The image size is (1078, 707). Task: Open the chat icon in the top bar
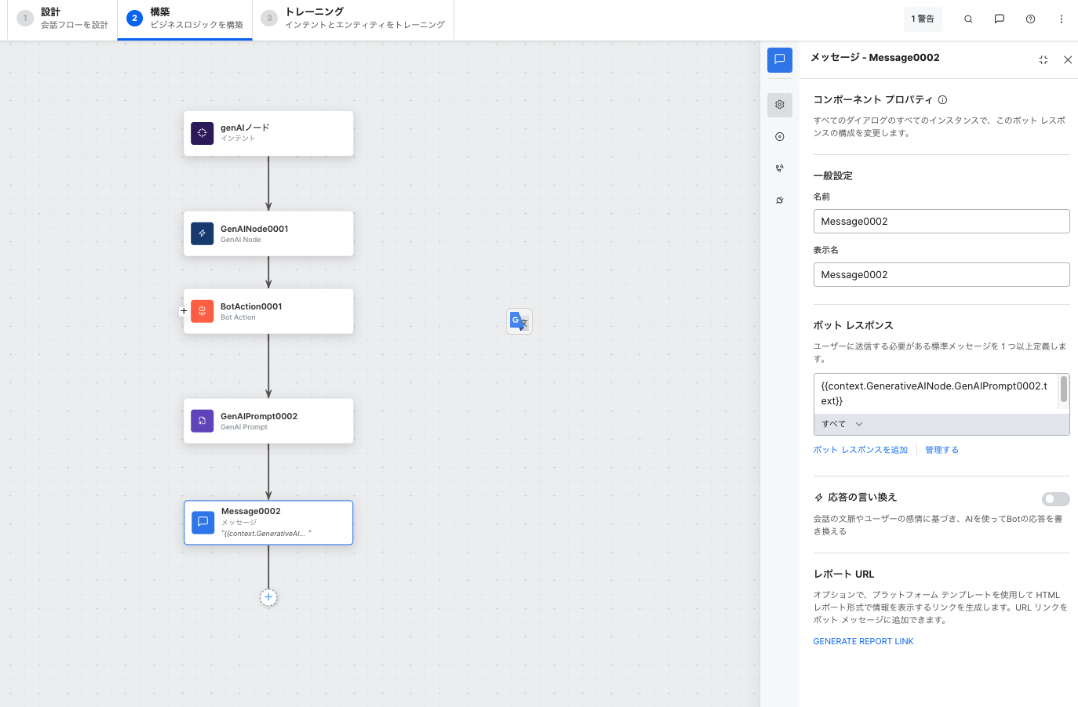click(999, 19)
